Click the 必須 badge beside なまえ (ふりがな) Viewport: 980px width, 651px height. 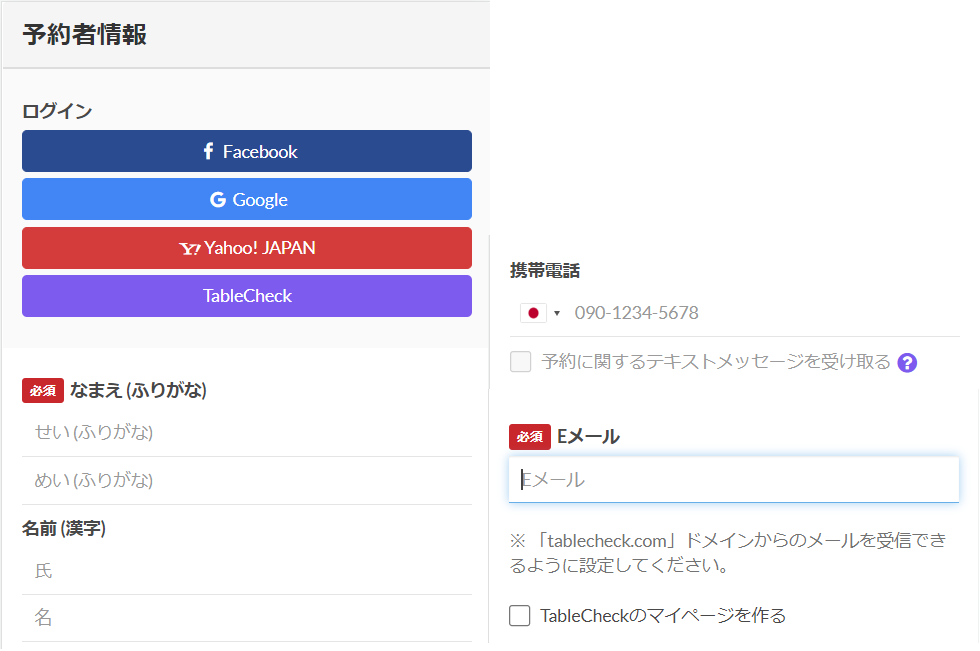[x=43, y=390]
